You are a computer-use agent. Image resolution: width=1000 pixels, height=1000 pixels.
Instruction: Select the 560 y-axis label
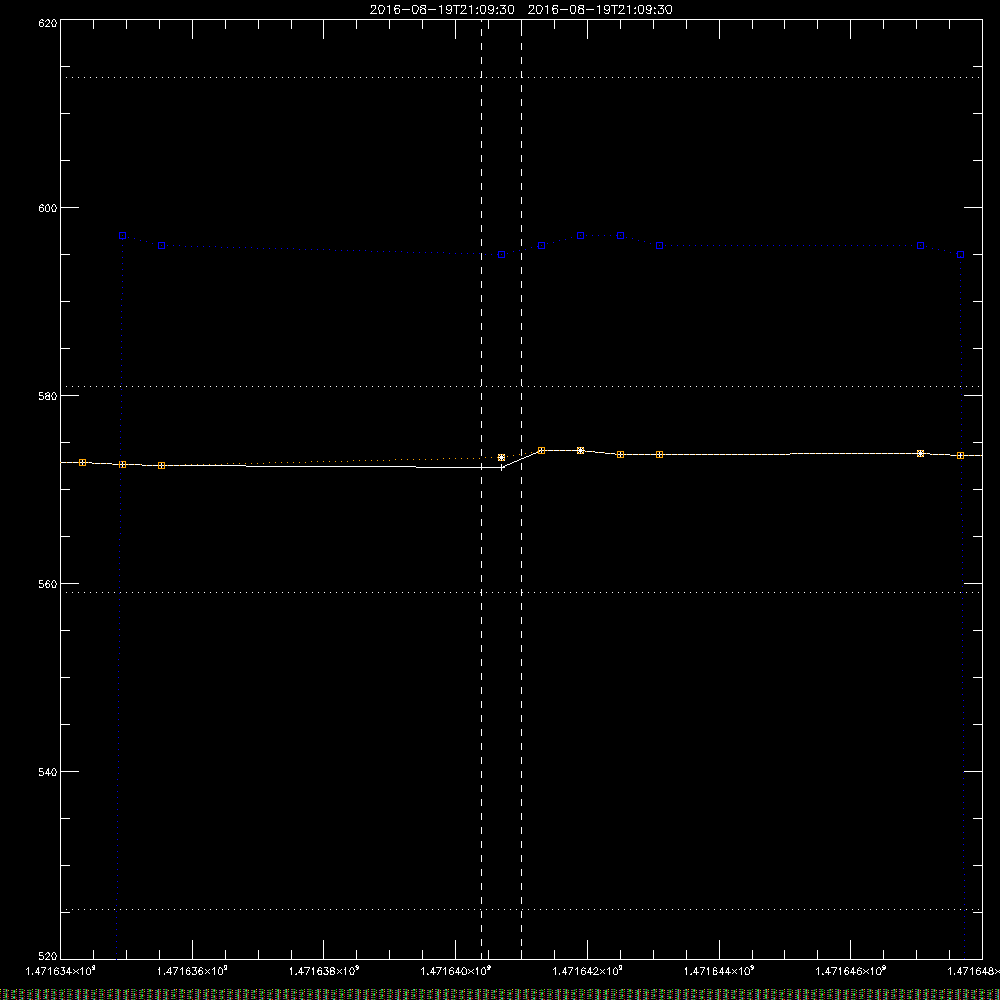tap(48, 585)
